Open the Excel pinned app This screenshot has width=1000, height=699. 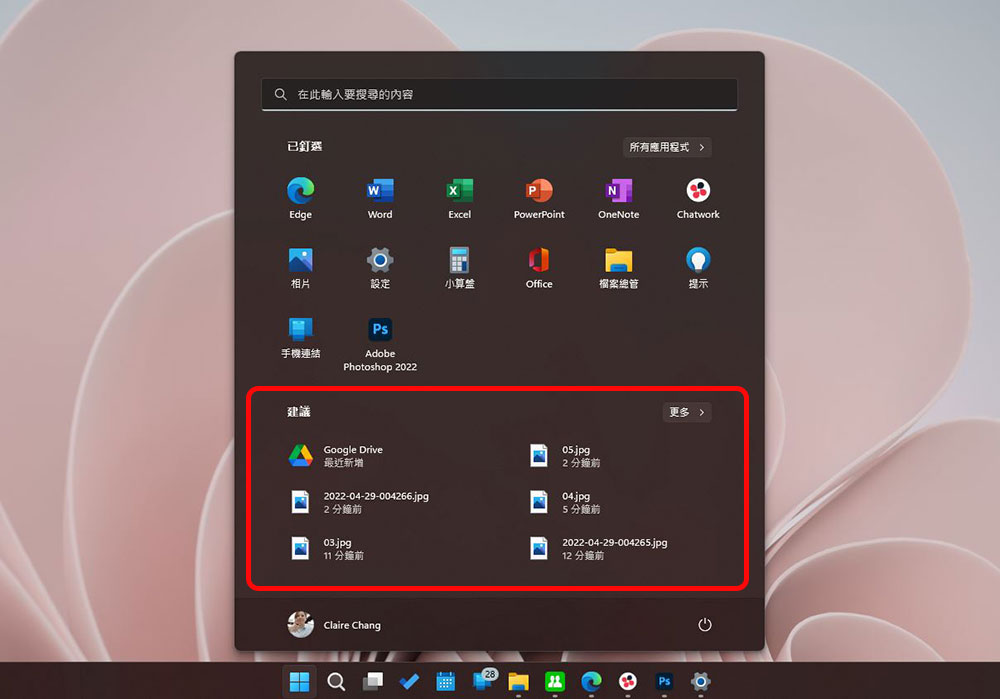click(x=459, y=198)
